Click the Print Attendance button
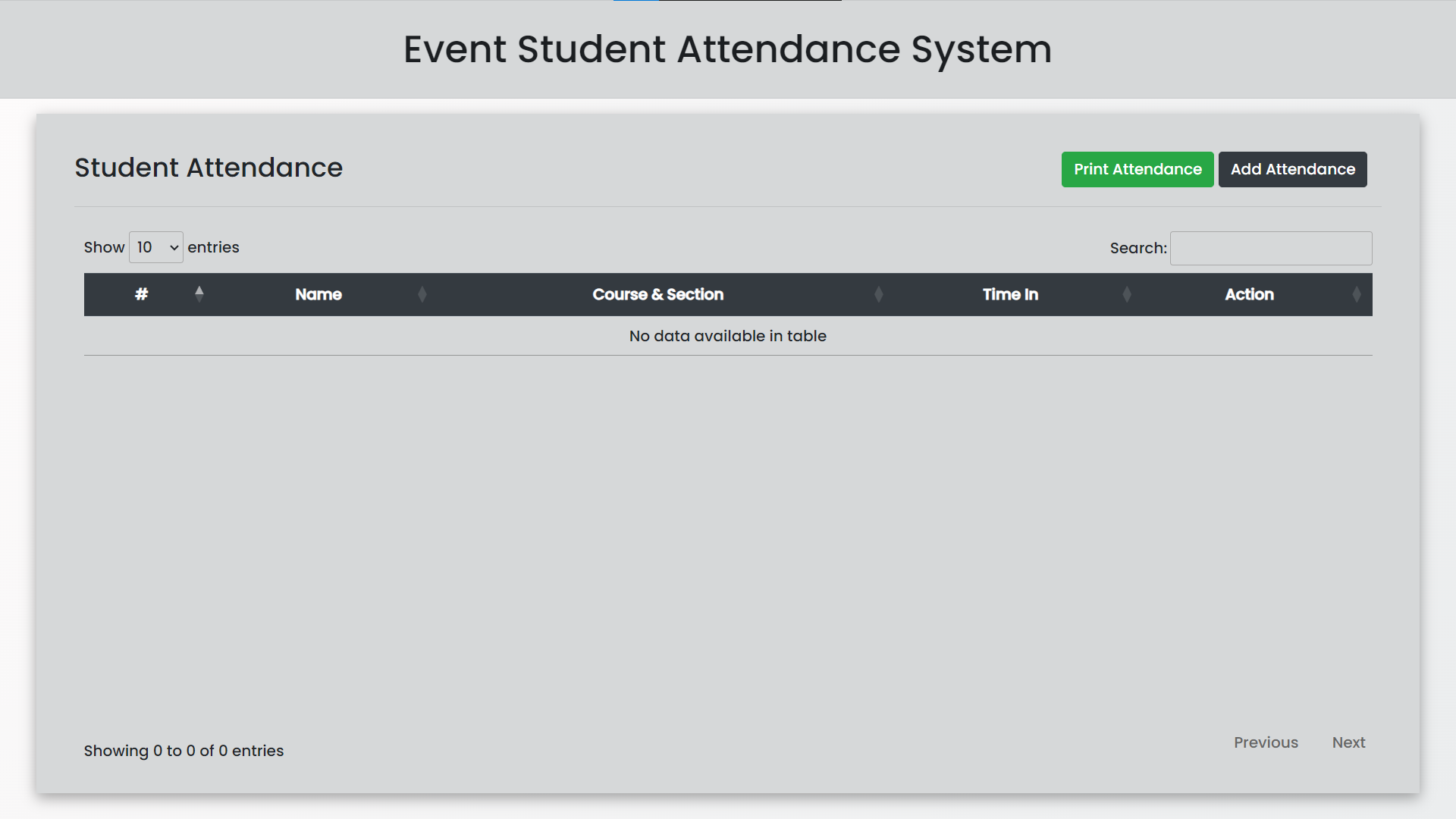Image resolution: width=1456 pixels, height=819 pixels. [x=1137, y=169]
